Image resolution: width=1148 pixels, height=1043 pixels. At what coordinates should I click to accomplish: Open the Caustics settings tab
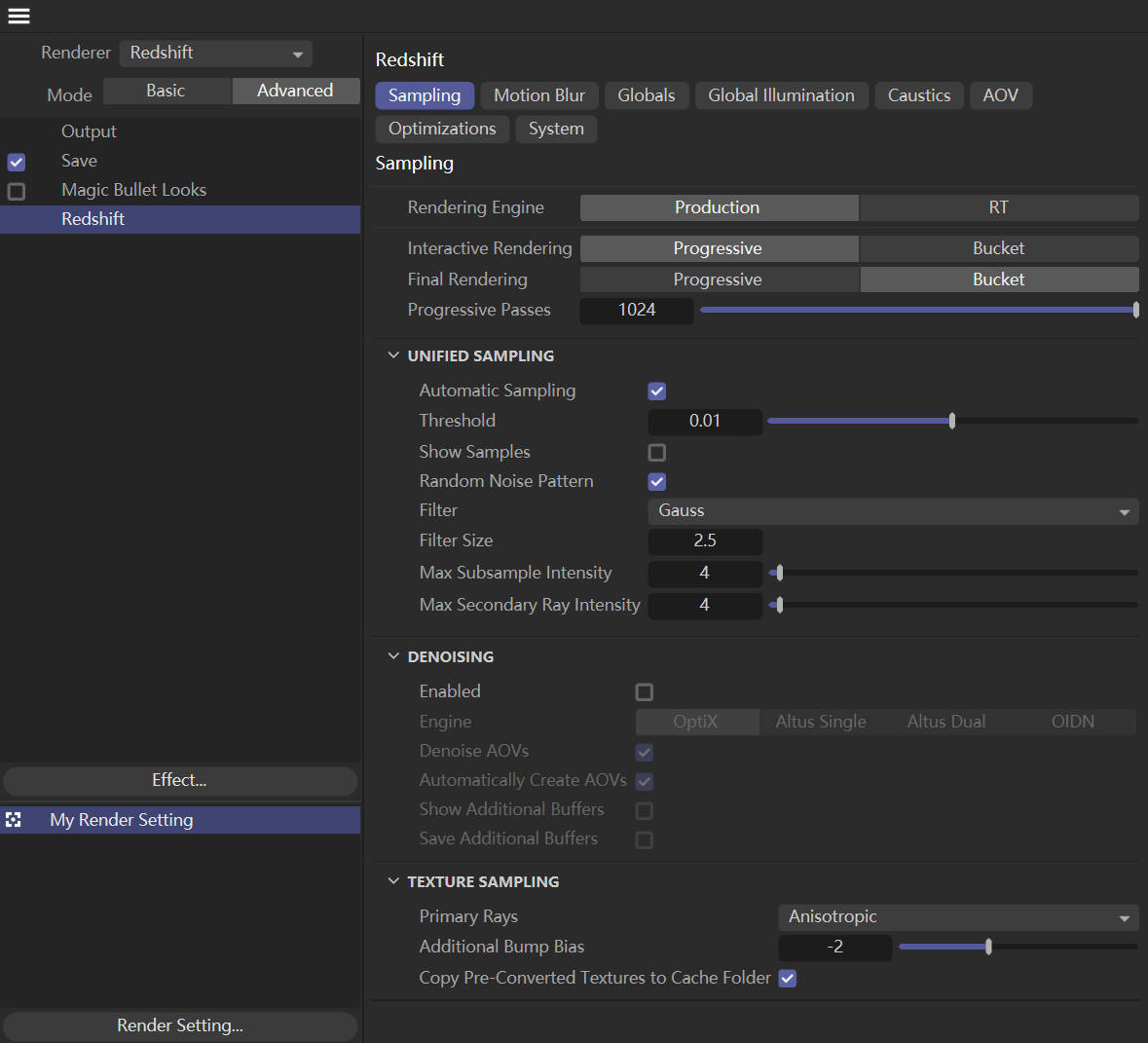[x=918, y=94]
